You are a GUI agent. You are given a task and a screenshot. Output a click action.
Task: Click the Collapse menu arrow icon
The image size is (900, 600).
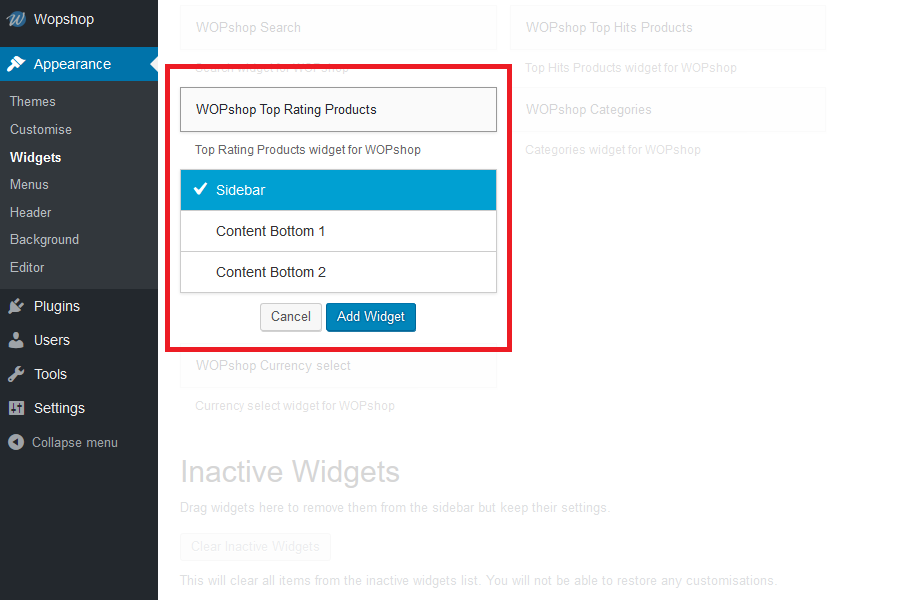[16, 442]
